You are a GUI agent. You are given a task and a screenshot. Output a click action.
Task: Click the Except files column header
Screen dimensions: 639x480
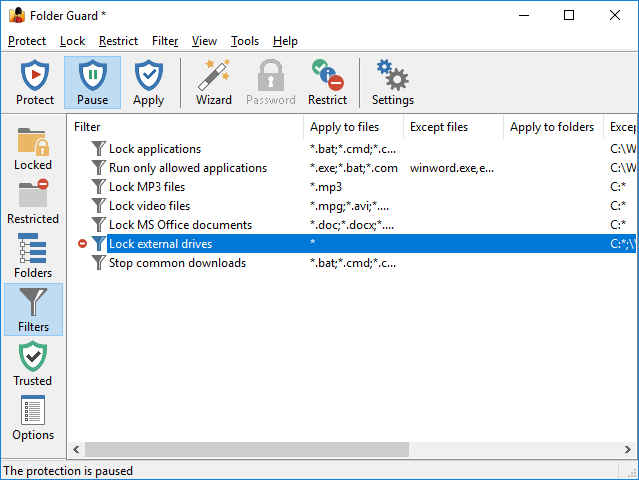click(454, 127)
